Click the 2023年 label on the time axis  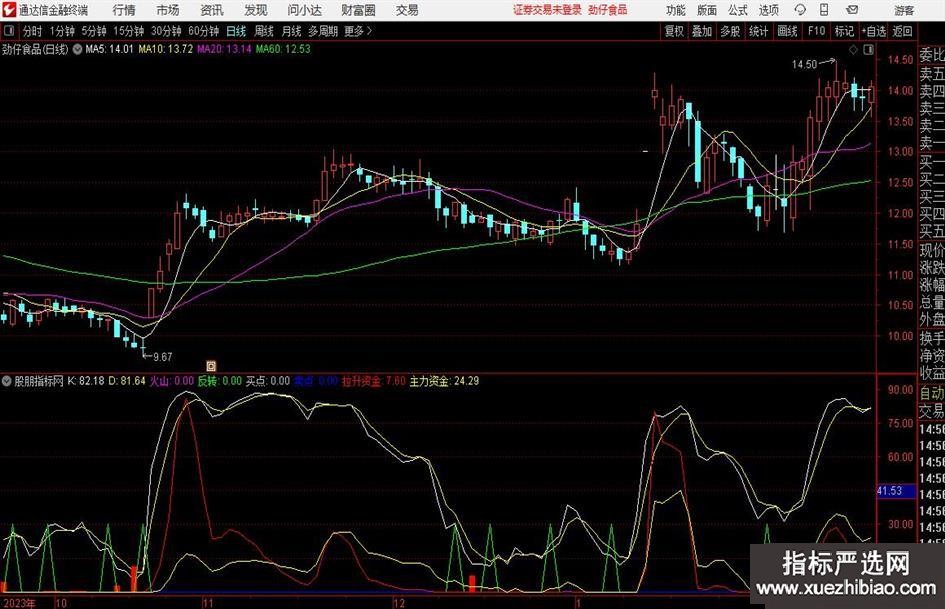[x=19, y=603]
